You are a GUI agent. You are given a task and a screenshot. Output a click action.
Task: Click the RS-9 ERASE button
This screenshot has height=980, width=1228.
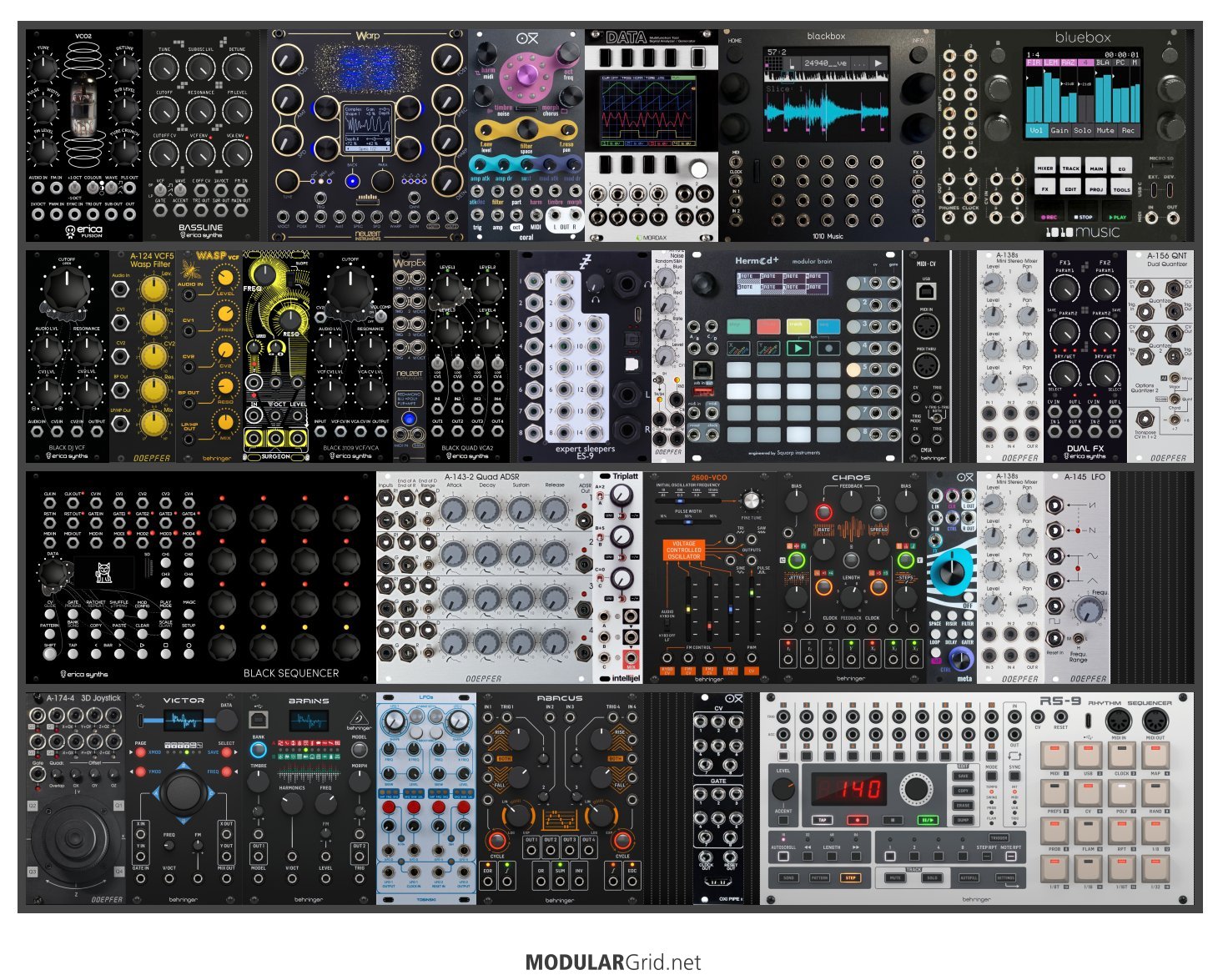pos(963,806)
